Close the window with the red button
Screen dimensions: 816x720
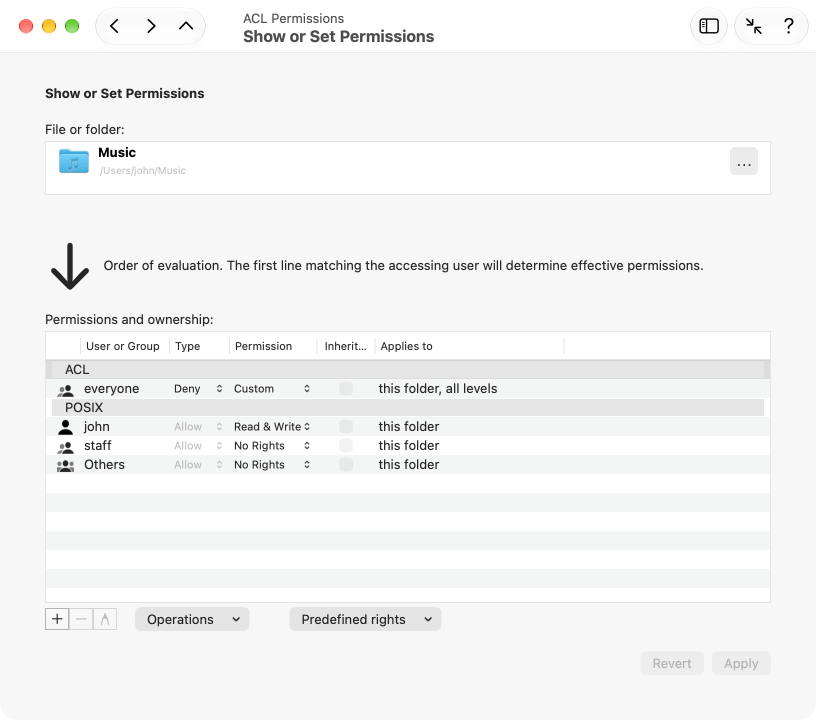[x=26, y=26]
